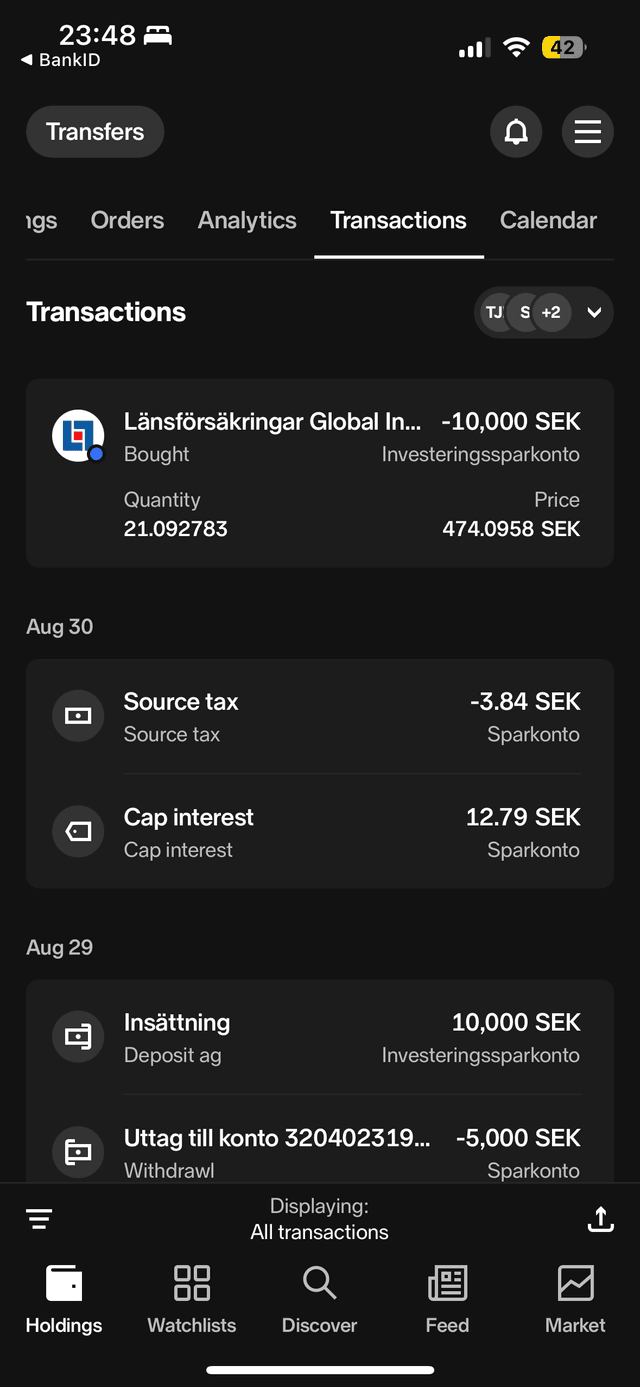Open the Feed news section

(447, 1299)
